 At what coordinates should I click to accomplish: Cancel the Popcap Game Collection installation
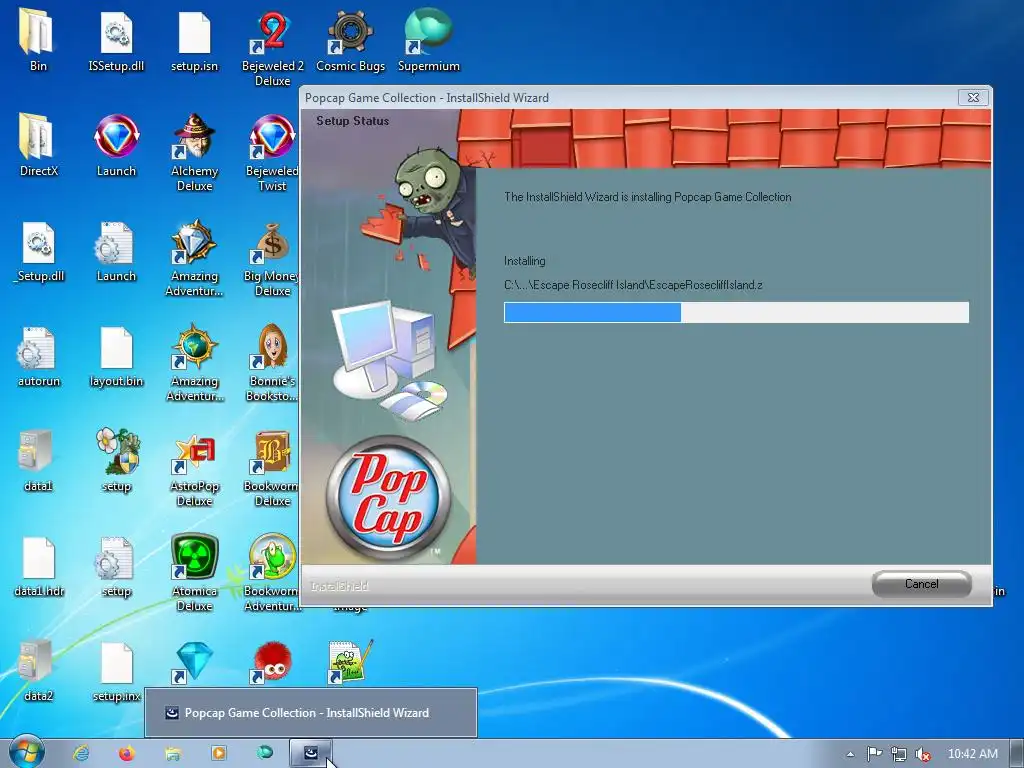(921, 584)
